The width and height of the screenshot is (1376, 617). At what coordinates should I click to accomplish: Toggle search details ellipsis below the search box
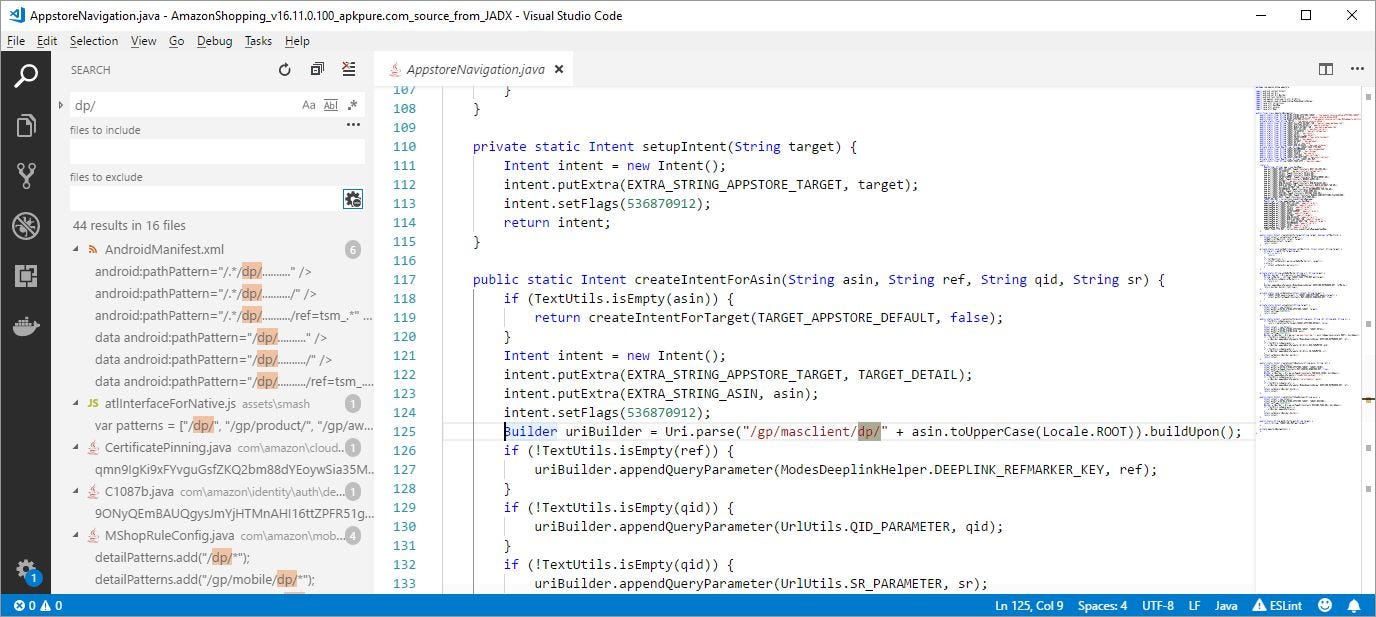pos(353,125)
